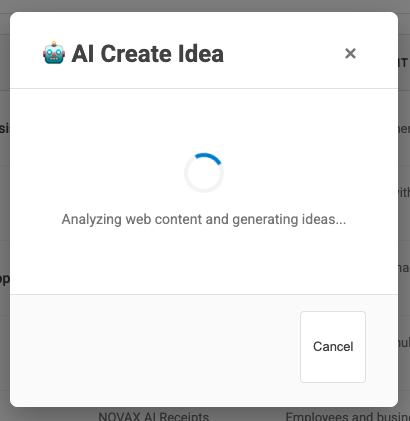Click the "Employees and busine…" background text
Screen dimensions: 410x421
(348, 416)
